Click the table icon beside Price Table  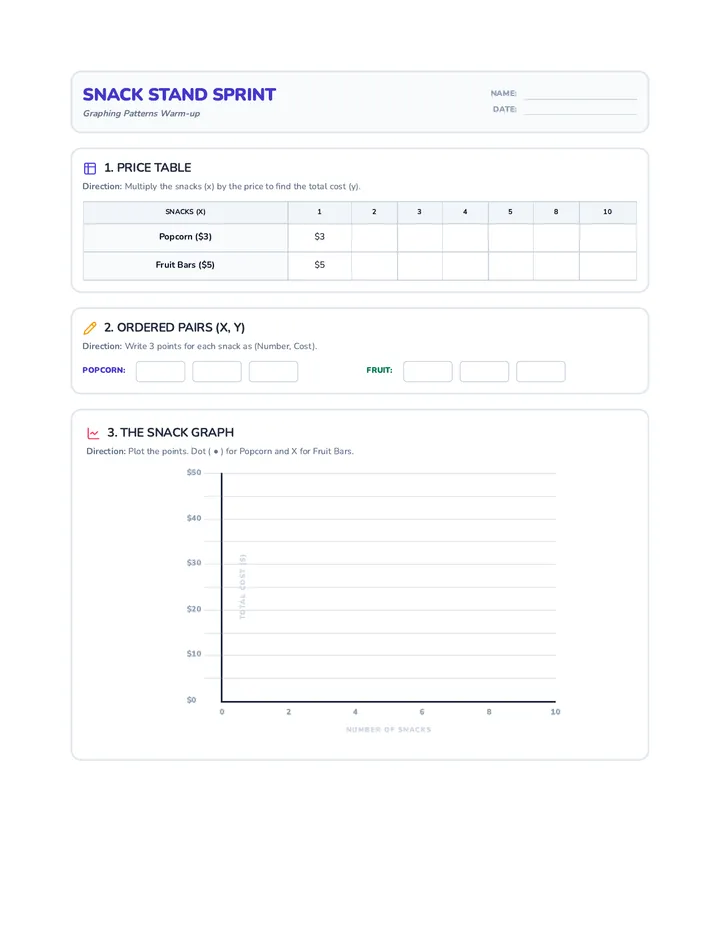tap(90, 168)
